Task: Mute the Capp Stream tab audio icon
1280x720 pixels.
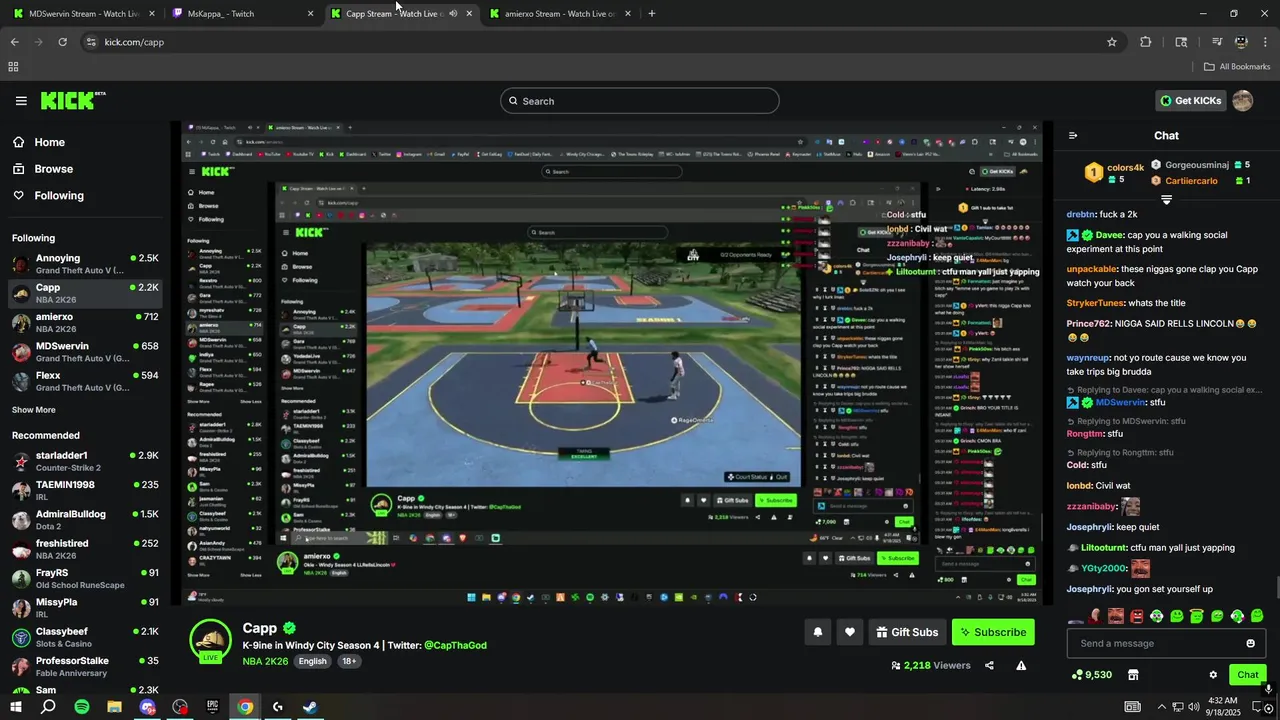Action: pyautogui.click(x=453, y=14)
